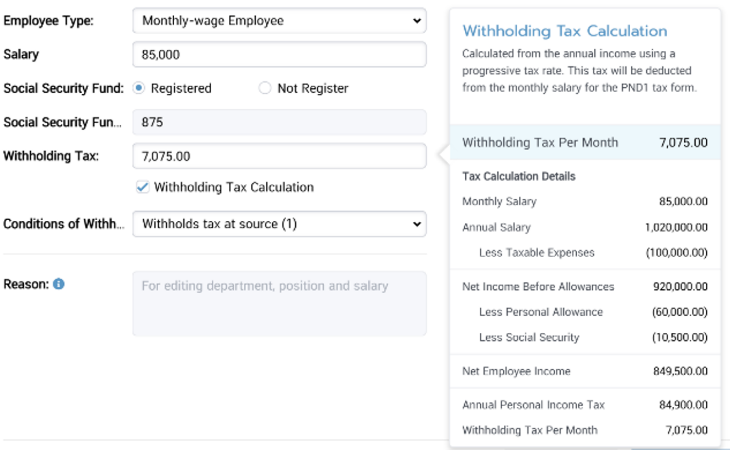This screenshot has height=457, width=730.
Task: Click the Net Employee Income row
Action: [x=584, y=371]
